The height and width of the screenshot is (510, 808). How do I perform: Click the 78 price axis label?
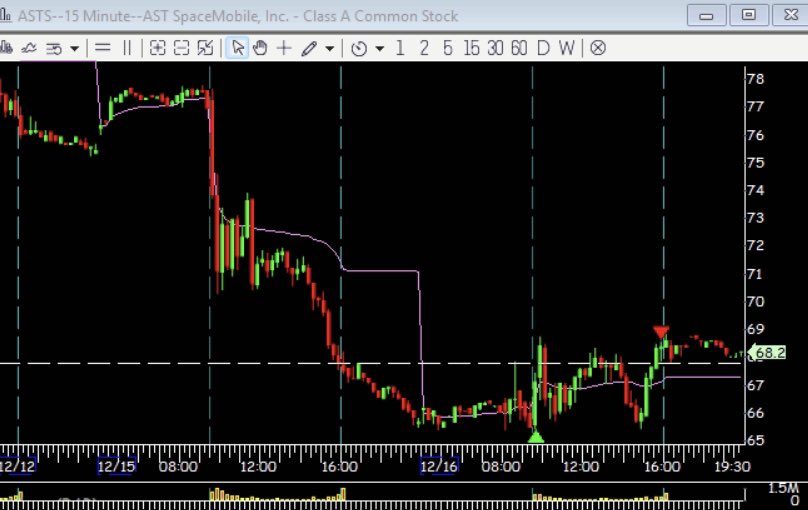755,79
